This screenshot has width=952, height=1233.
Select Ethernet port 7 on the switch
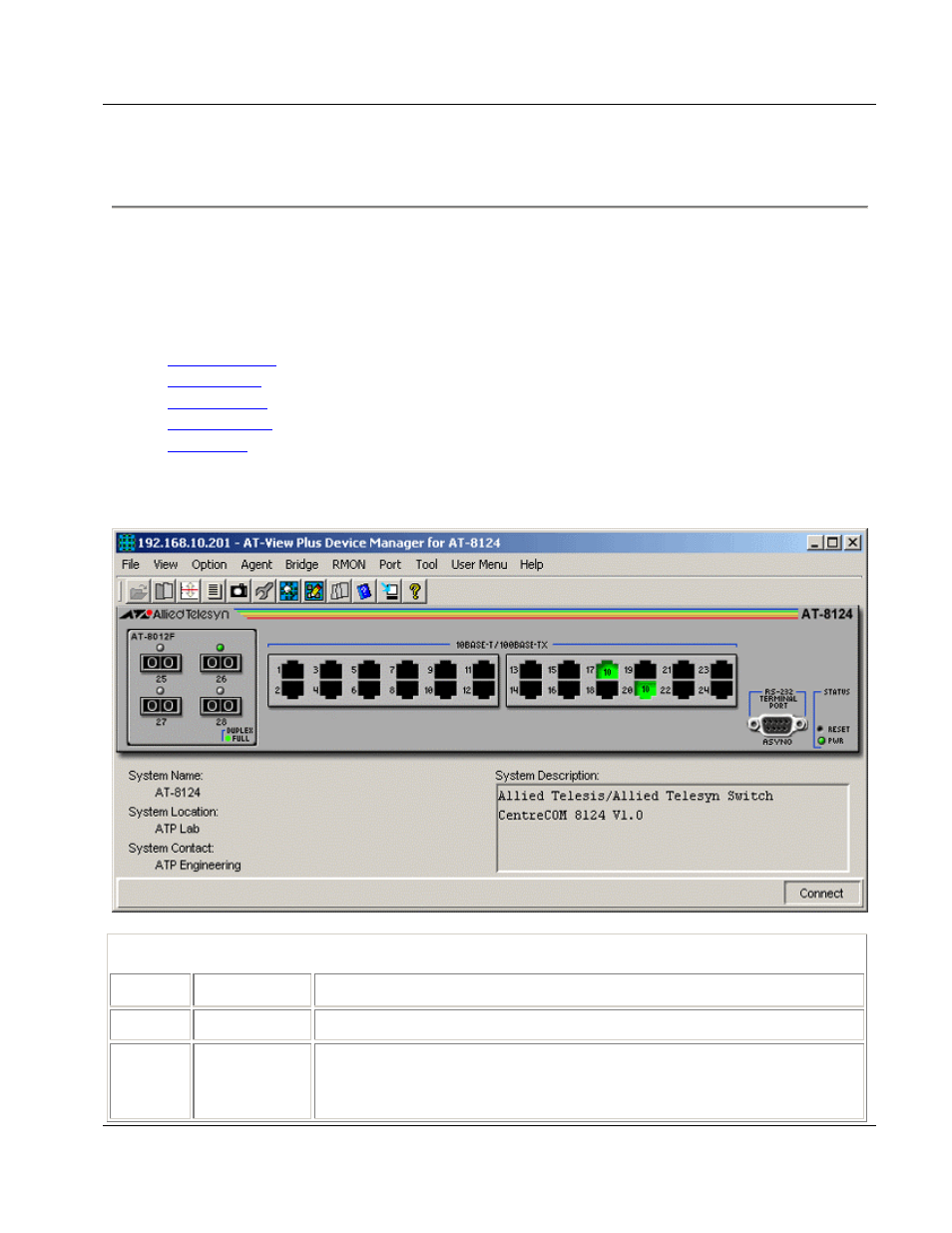pyautogui.click(x=407, y=670)
